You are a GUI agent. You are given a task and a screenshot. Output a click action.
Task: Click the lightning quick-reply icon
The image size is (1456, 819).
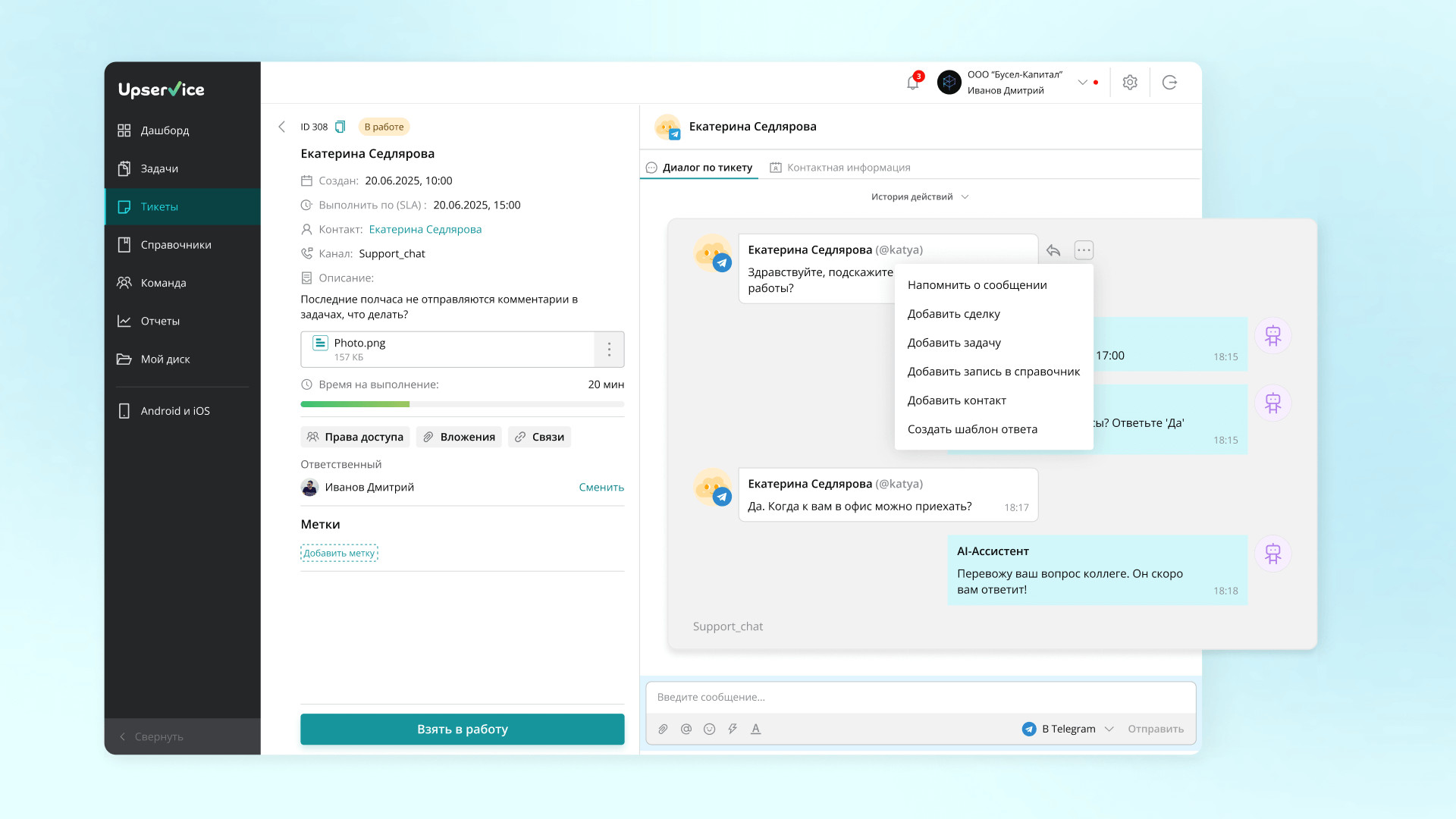733,729
